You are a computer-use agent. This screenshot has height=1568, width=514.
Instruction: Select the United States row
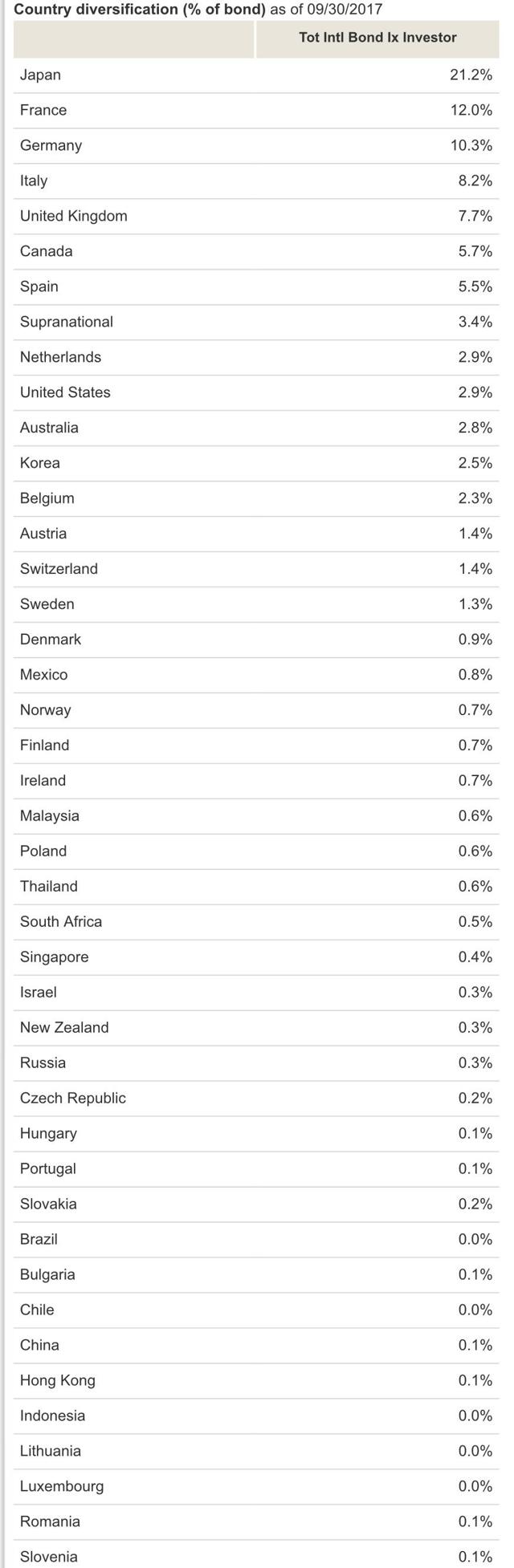point(256,393)
